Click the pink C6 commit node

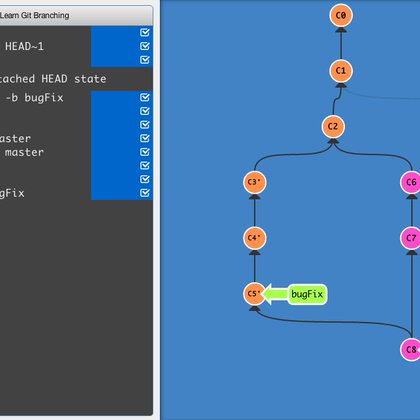[x=410, y=182]
